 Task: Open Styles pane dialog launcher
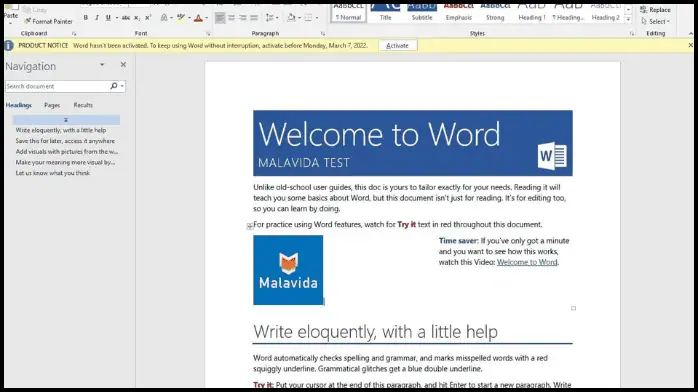632,34
